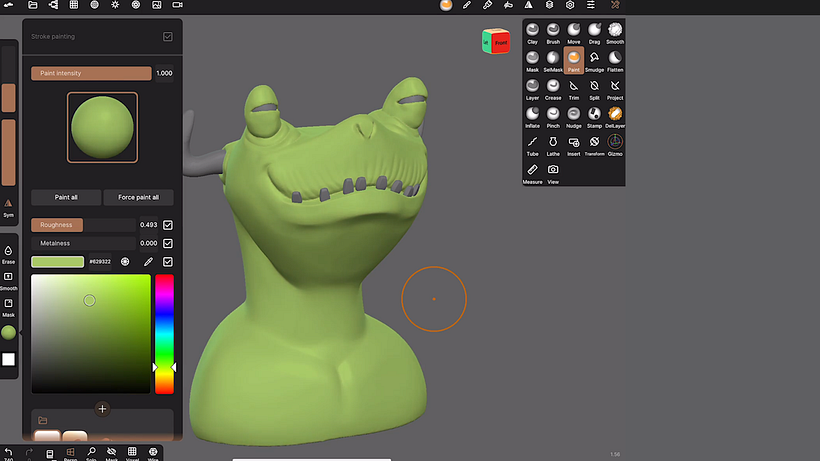Viewport: 820px width, 461px height.
Task: Click the green current color swatch
Action: [x=58, y=261]
